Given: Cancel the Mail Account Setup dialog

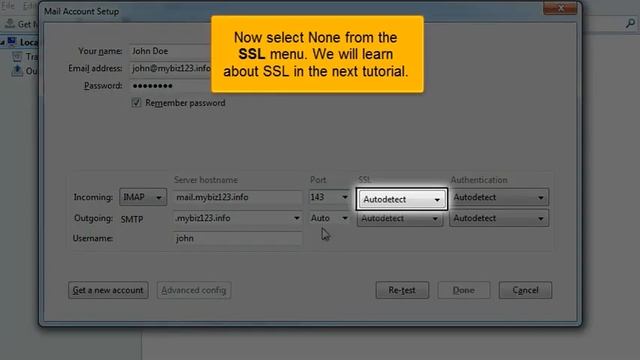Looking at the screenshot, I should 525,290.
